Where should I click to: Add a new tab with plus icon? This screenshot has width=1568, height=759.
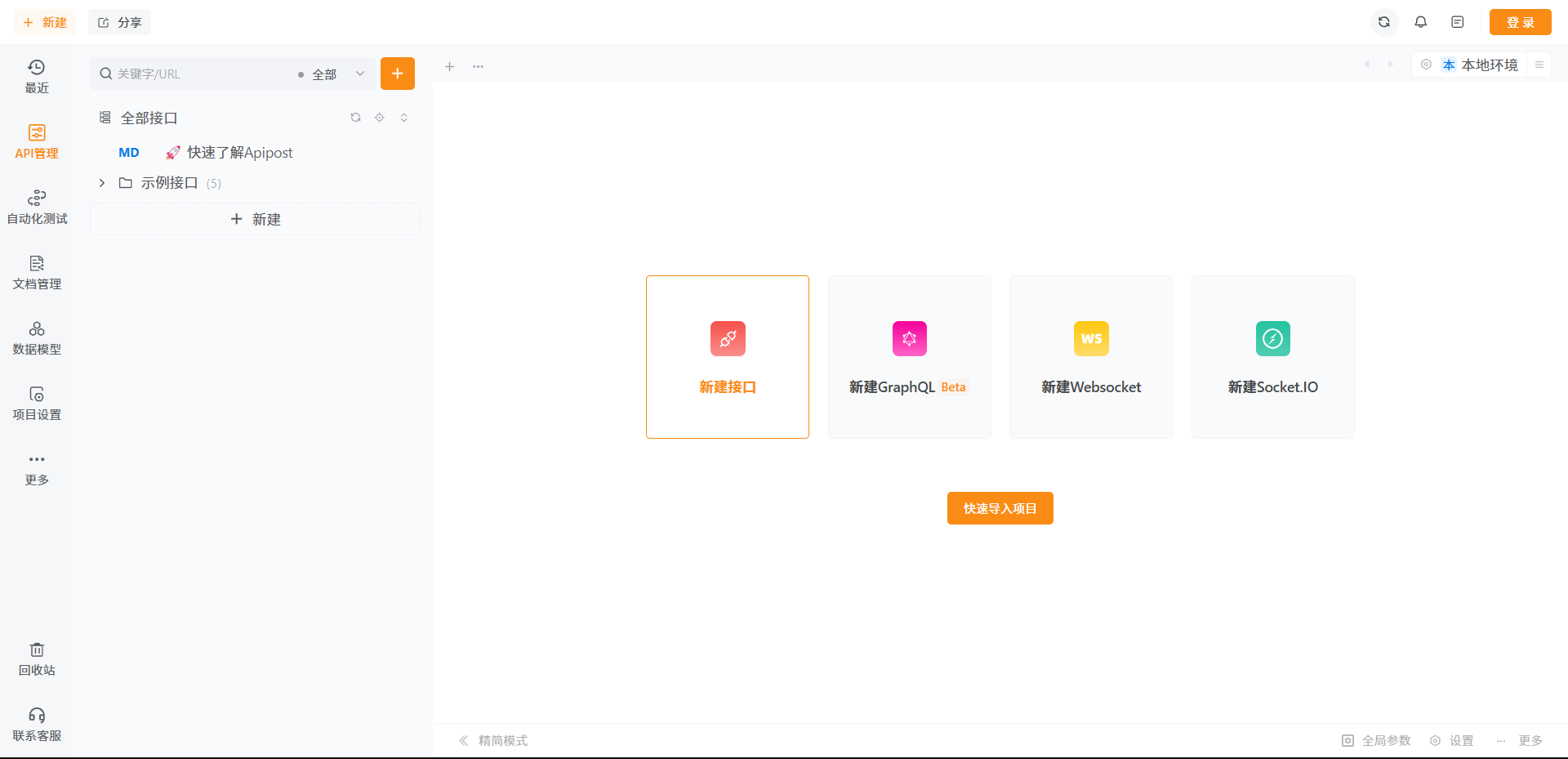coord(449,66)
